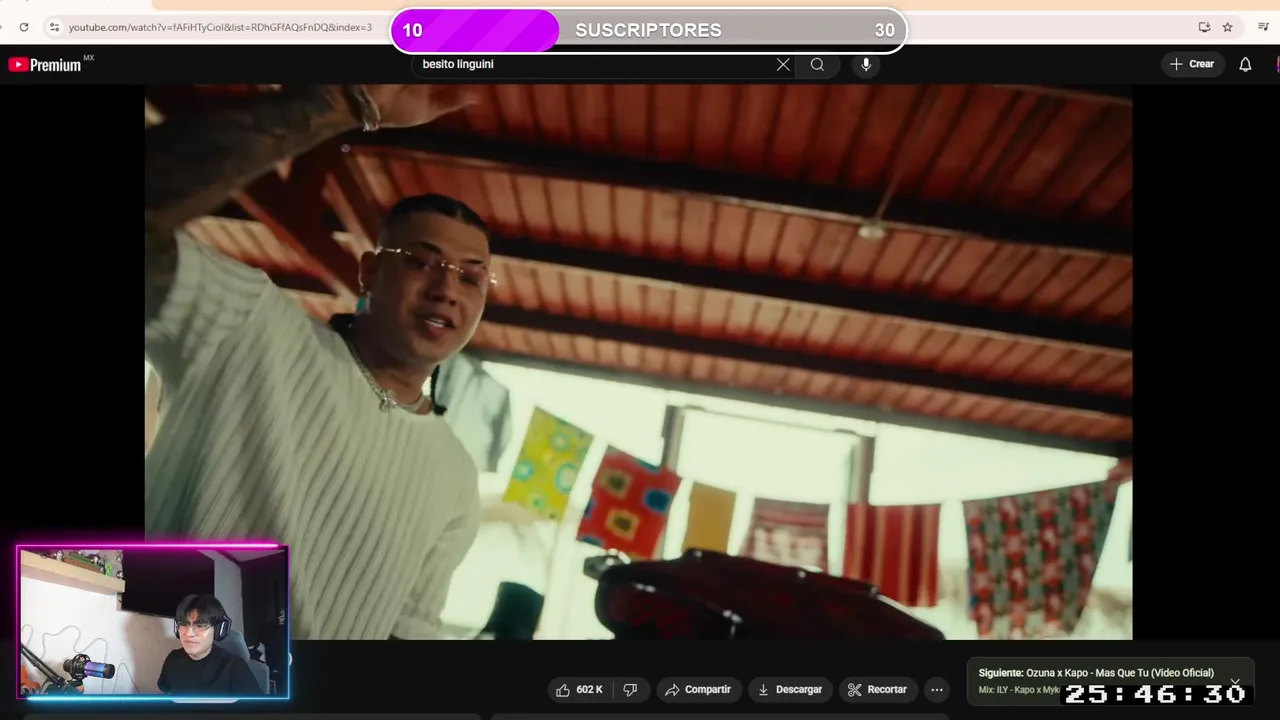The width and height of the screenshot is (1280, 720).
Task: Dislike the video with the thumbs-down
Action: click(x=630, y=689)
